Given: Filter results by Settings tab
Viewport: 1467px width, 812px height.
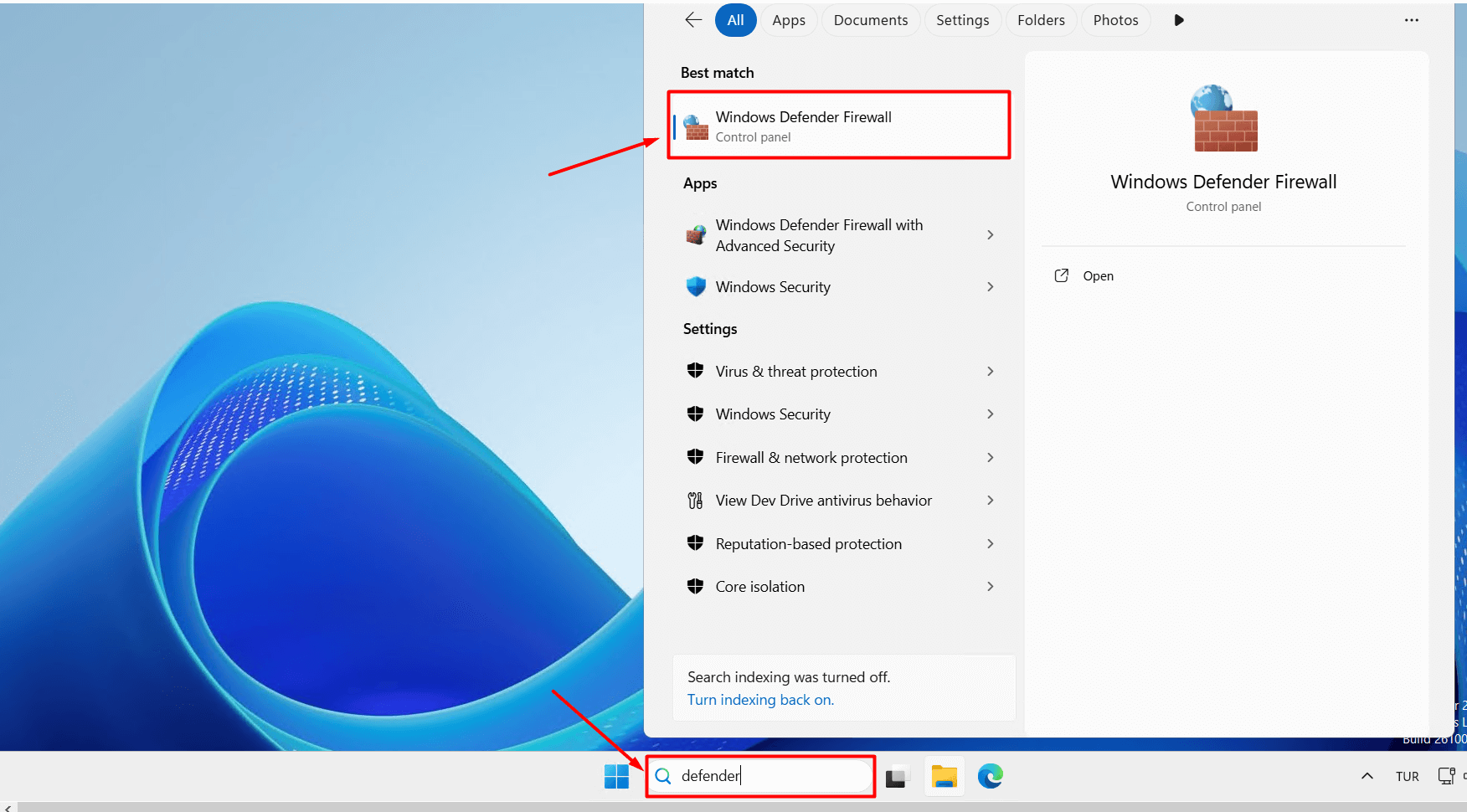Looking at the screenshot, I should (962, 20).
